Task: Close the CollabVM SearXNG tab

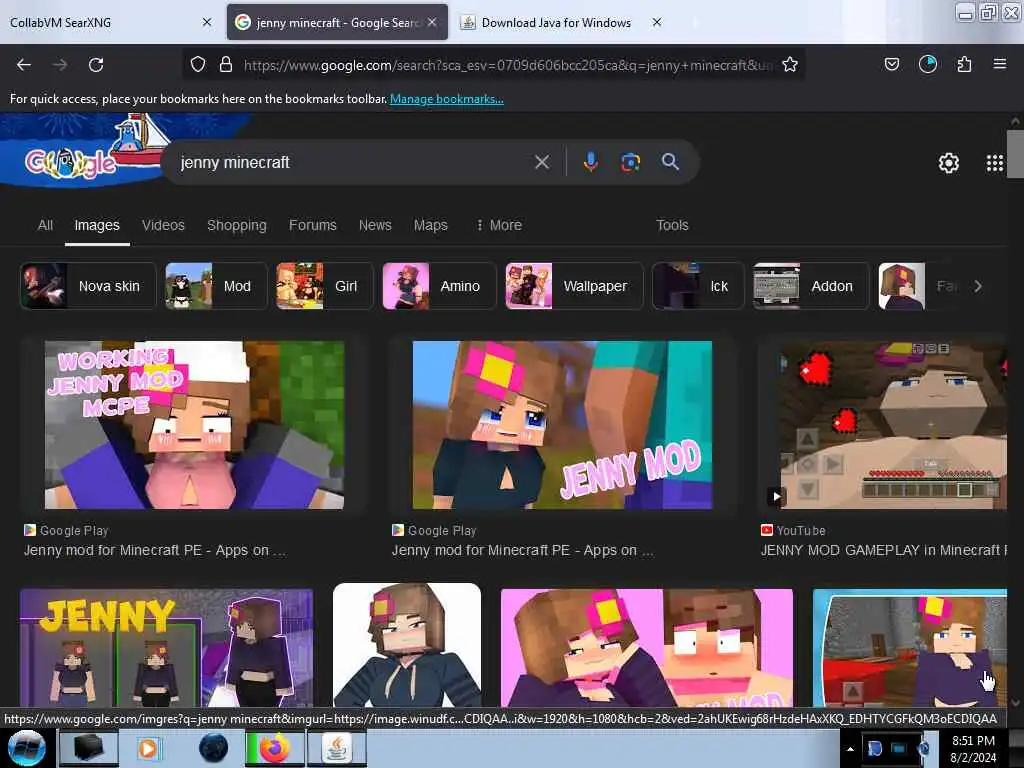Action: (207, 22)
